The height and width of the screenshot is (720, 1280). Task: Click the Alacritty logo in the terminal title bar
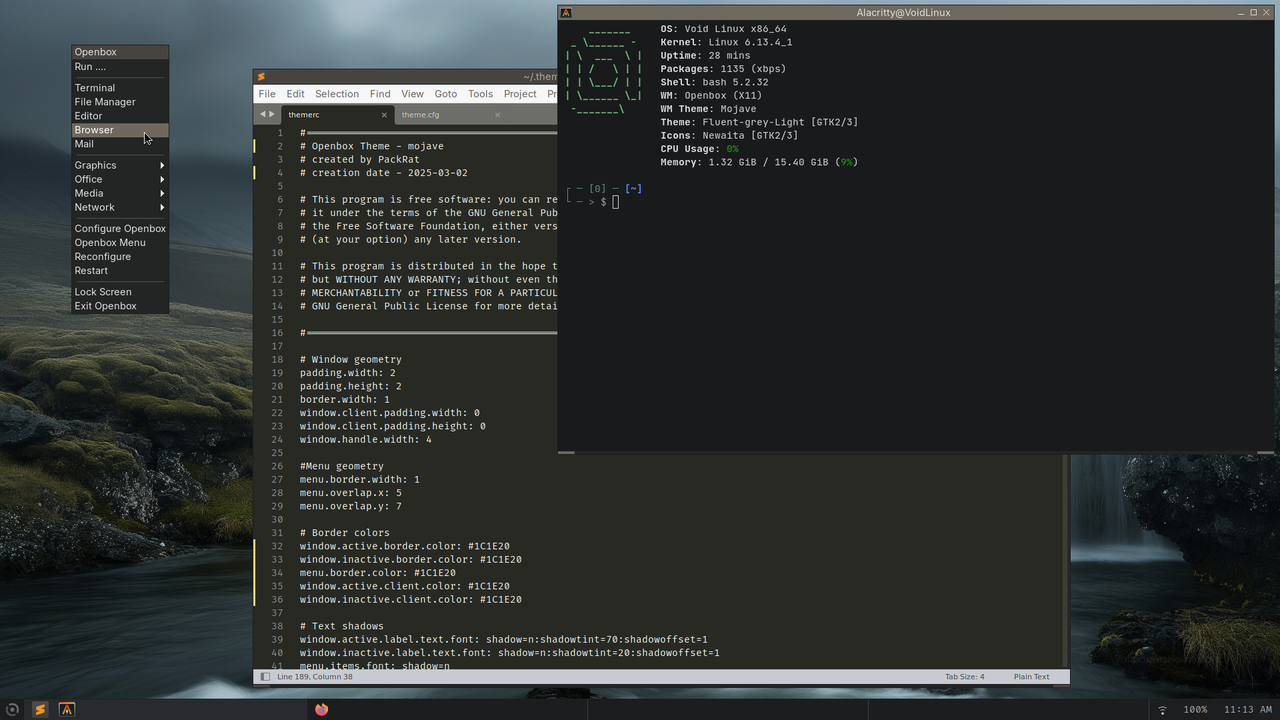pos(566,13)
